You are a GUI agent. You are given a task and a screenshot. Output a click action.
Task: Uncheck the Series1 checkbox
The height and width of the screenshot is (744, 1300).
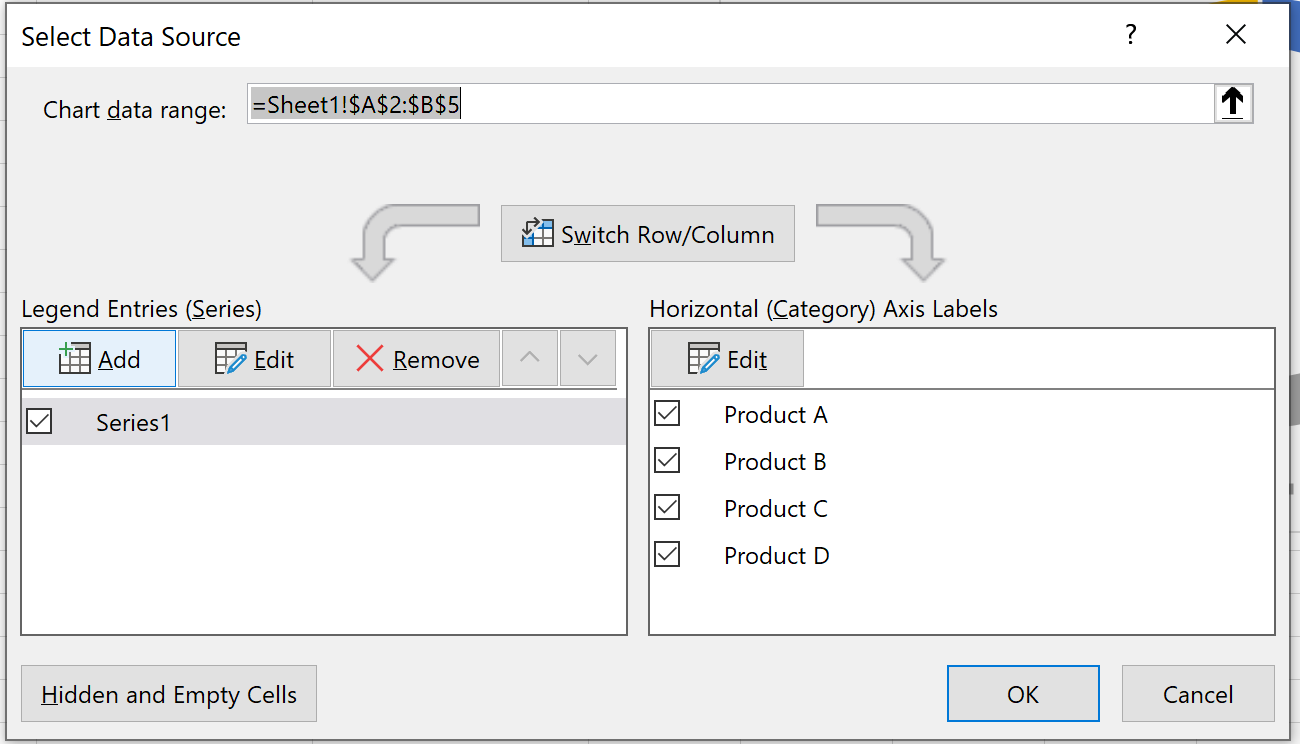[x=39, y=422]
